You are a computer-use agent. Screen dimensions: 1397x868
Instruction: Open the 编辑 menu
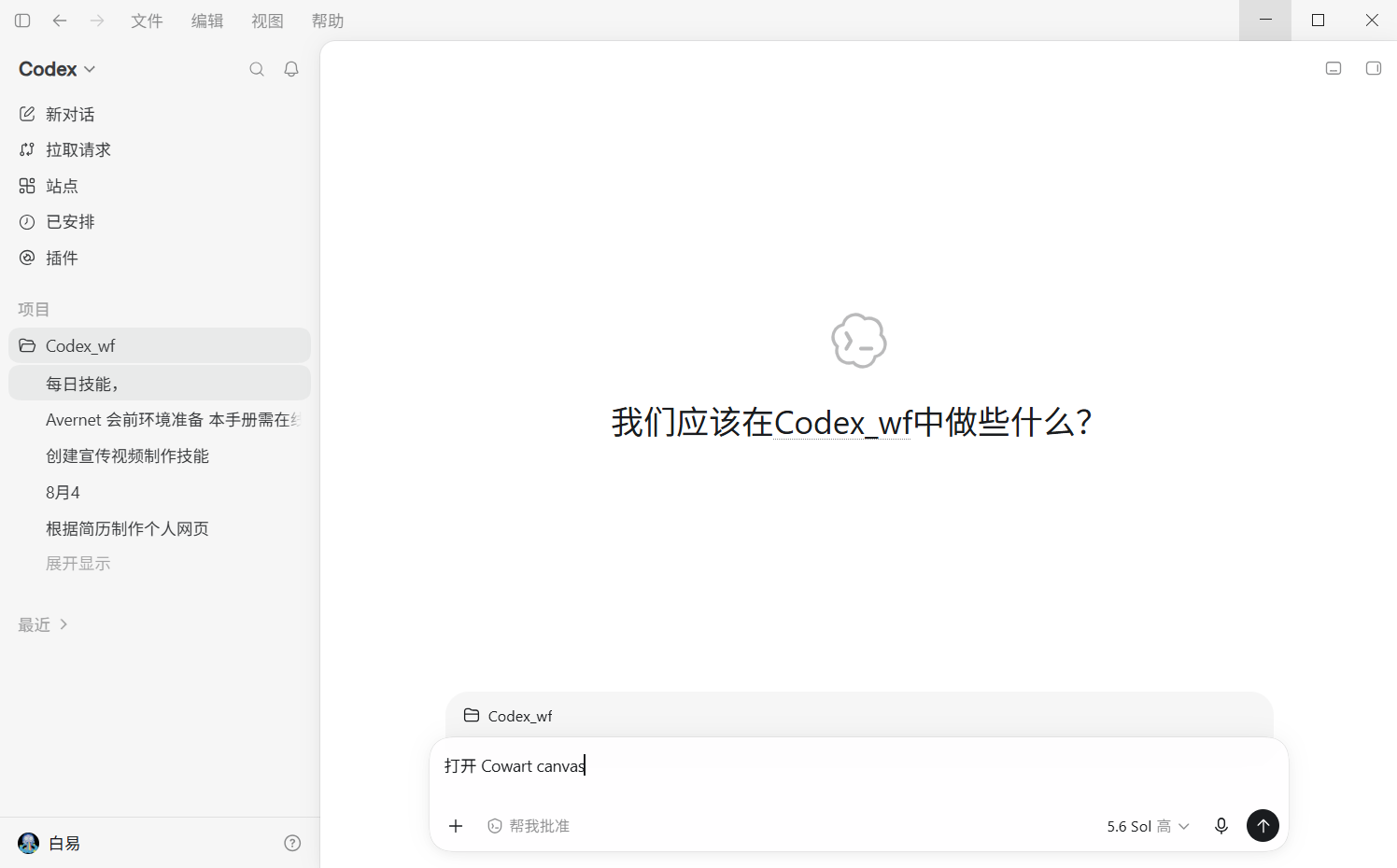[x=207, y=21]
